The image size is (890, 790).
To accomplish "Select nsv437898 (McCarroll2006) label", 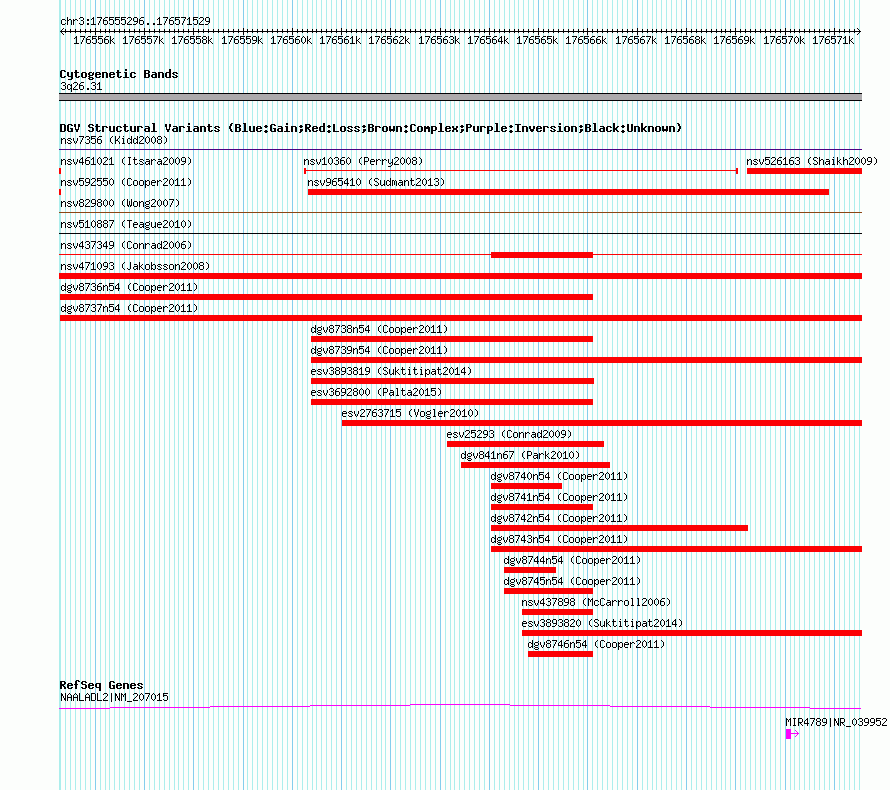I will 596,602.
